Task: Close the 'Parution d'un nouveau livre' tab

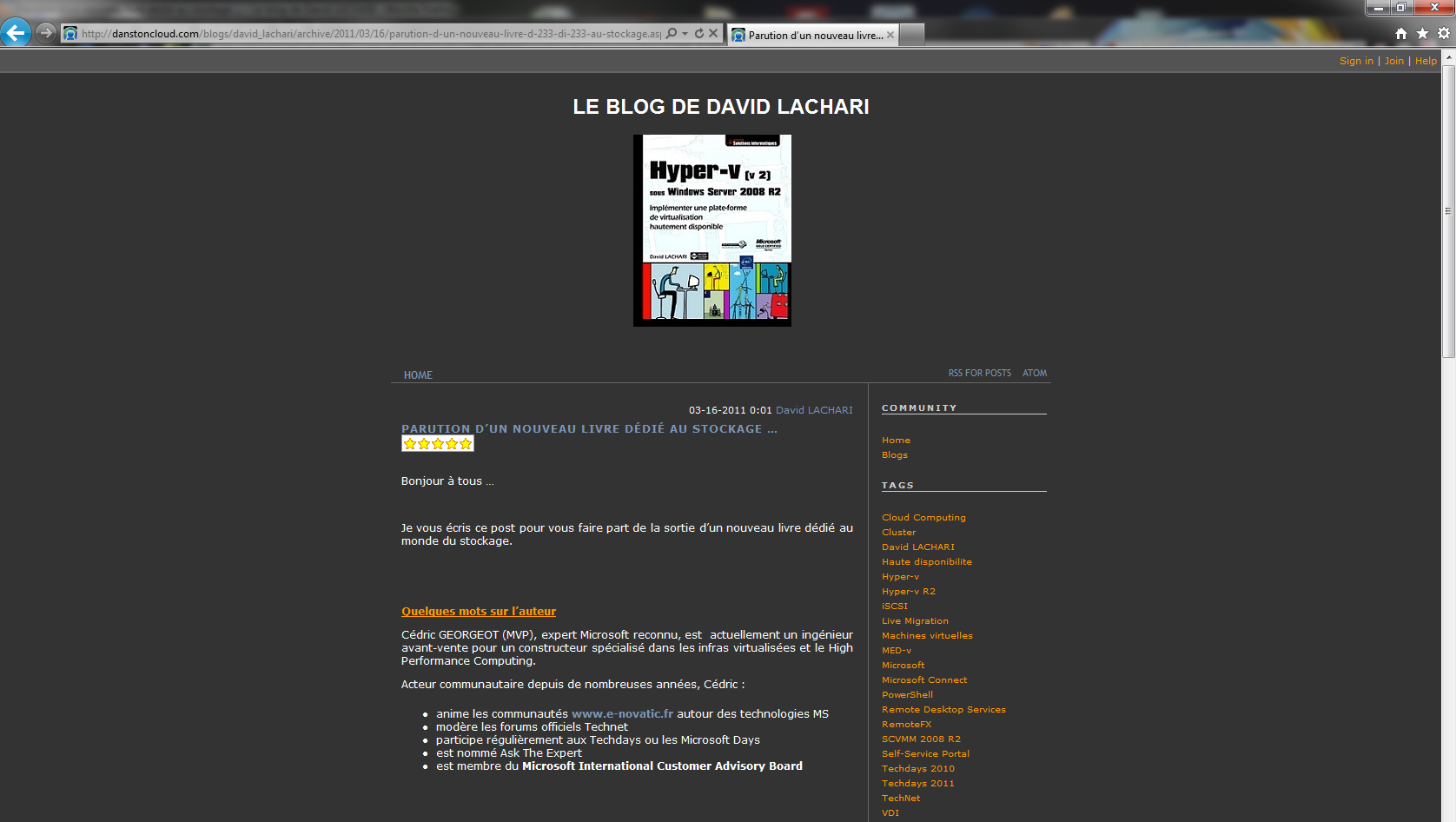Action: (x=890, y=35)
